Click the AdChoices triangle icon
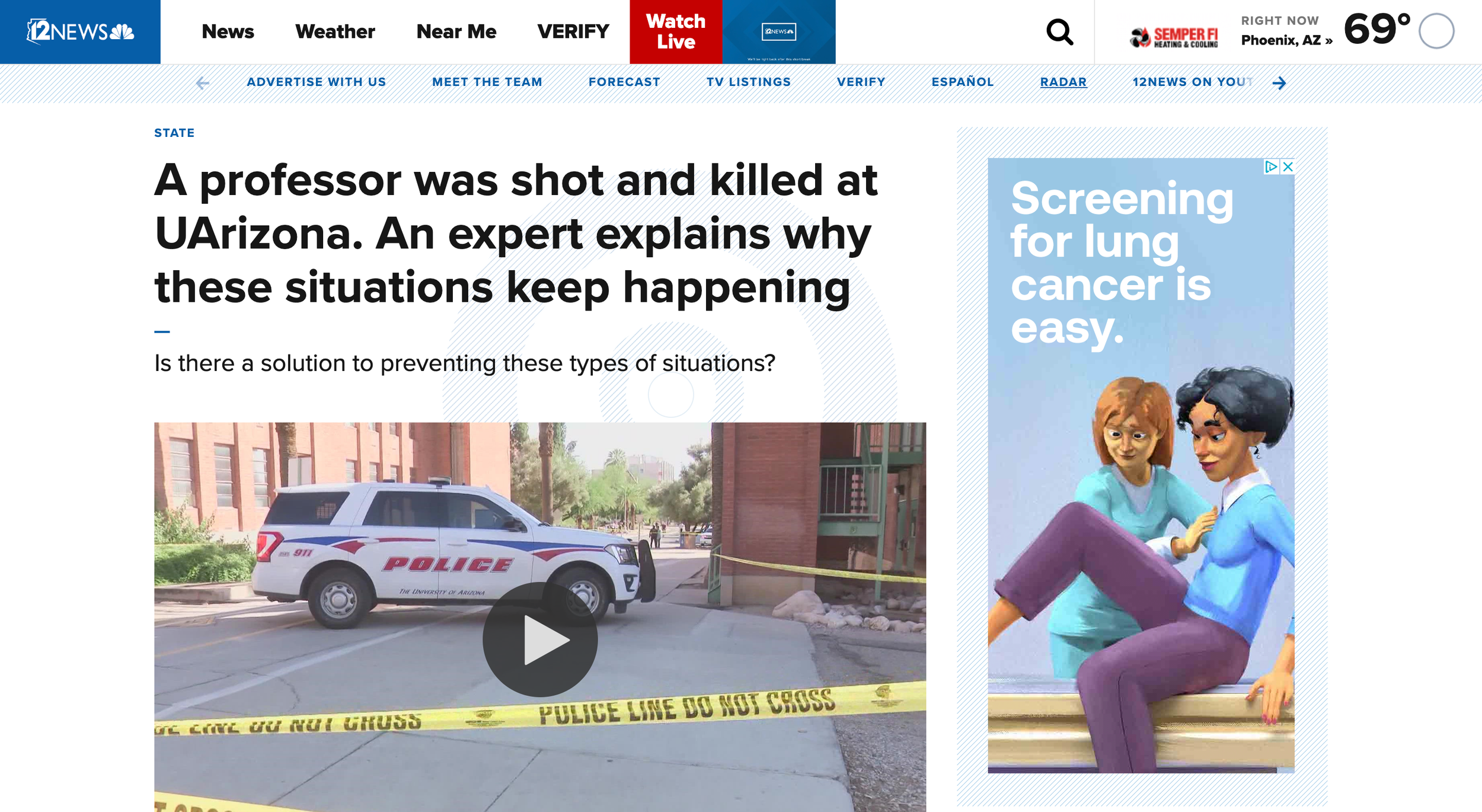Image resolution: width=1482 pixels, height=812 pixels. (x=1270, y=167)
